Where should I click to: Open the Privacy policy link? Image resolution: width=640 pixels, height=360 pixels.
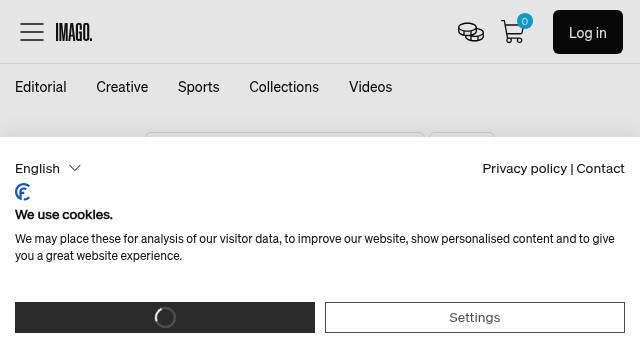pyautogui.click(x=524, y=169)
